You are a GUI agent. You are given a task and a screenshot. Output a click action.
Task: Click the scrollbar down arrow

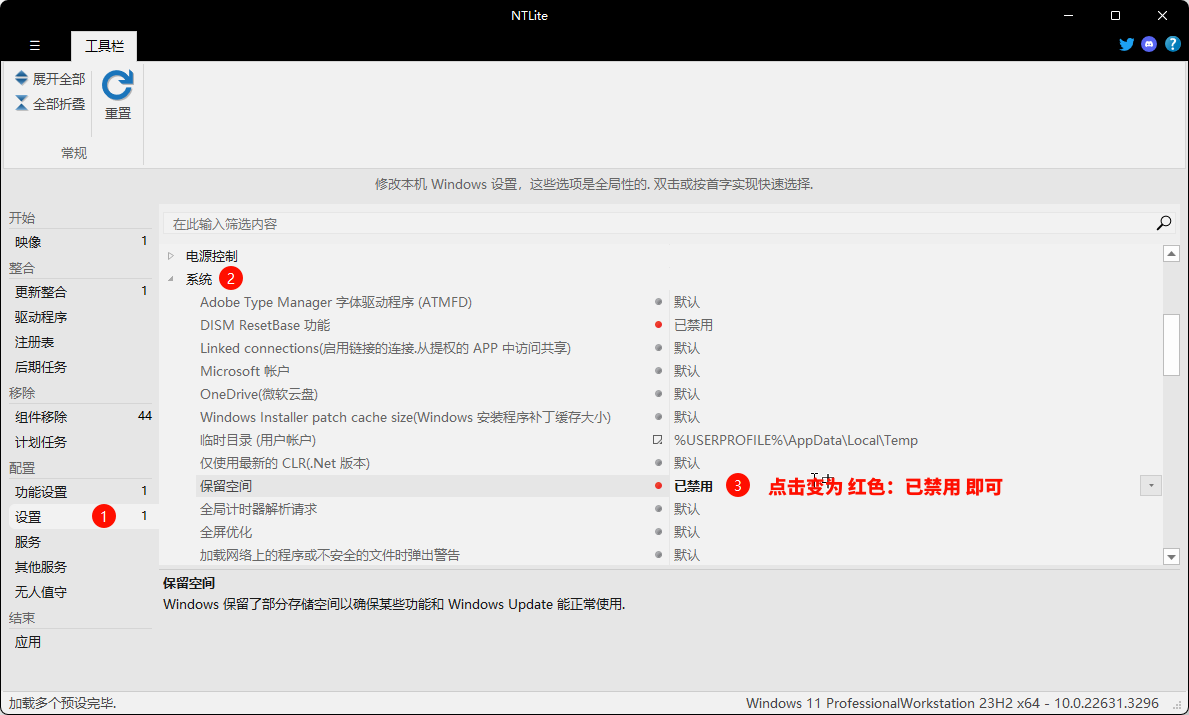point(1172,557)
